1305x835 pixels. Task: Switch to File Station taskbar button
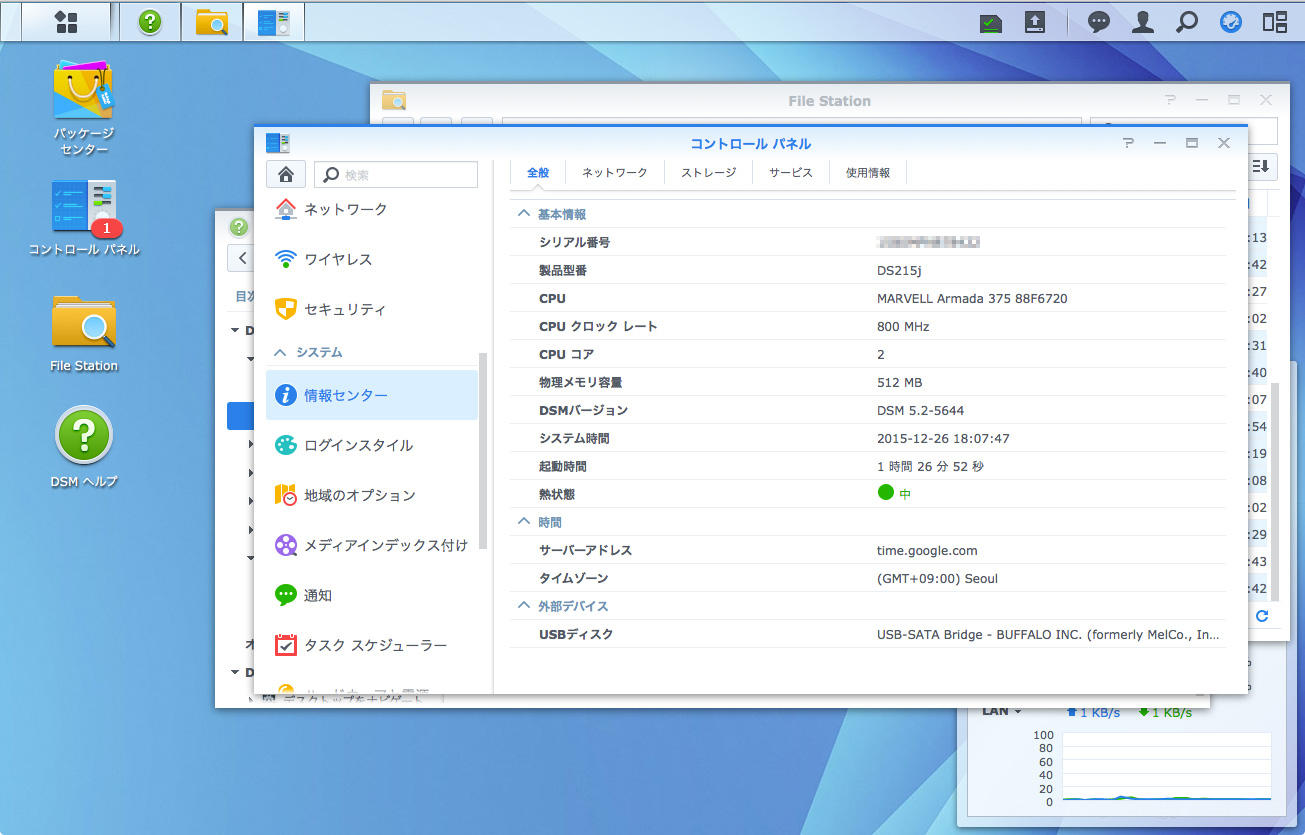(212, 22)
